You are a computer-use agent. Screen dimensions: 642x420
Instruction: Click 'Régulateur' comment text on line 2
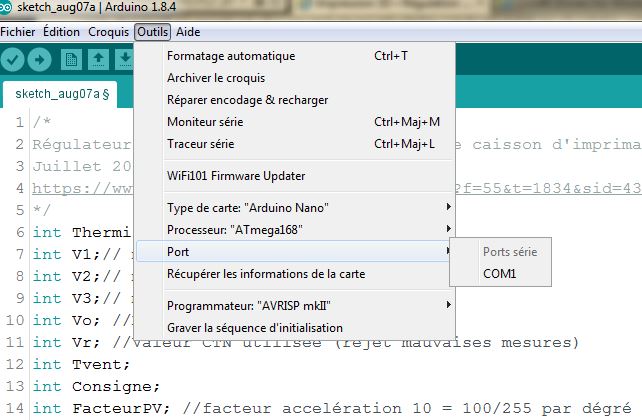tap(82, 144)
